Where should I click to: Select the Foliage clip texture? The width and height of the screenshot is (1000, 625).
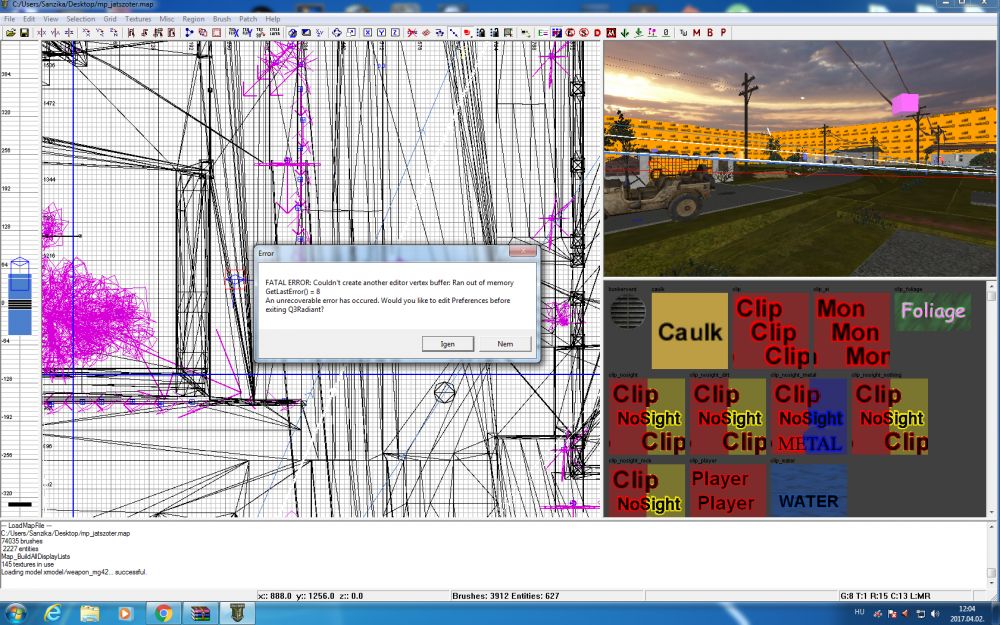[932, 311]
